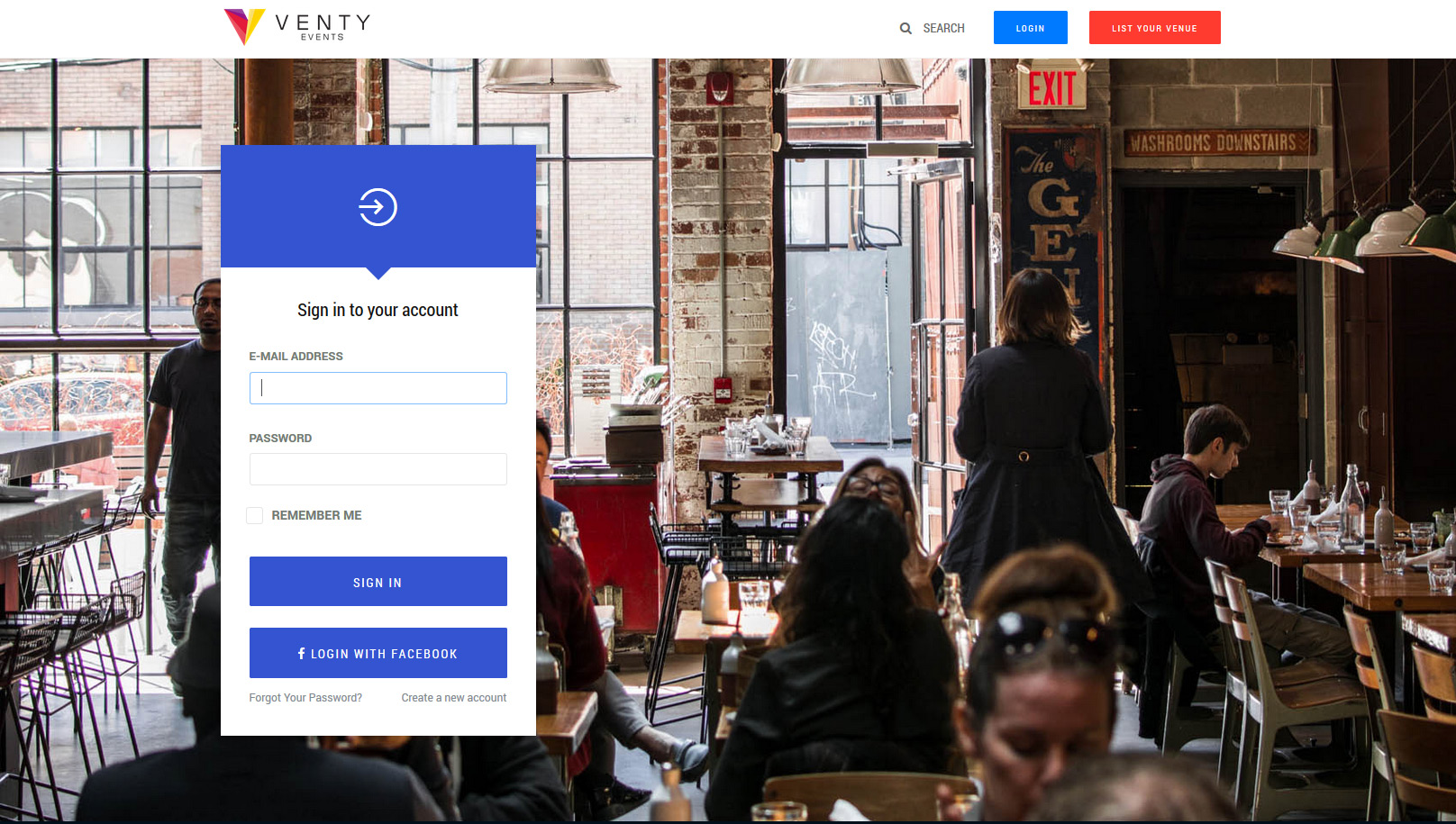Focus the E-mail Address input field
The image size is (1456, 824).
378,388
